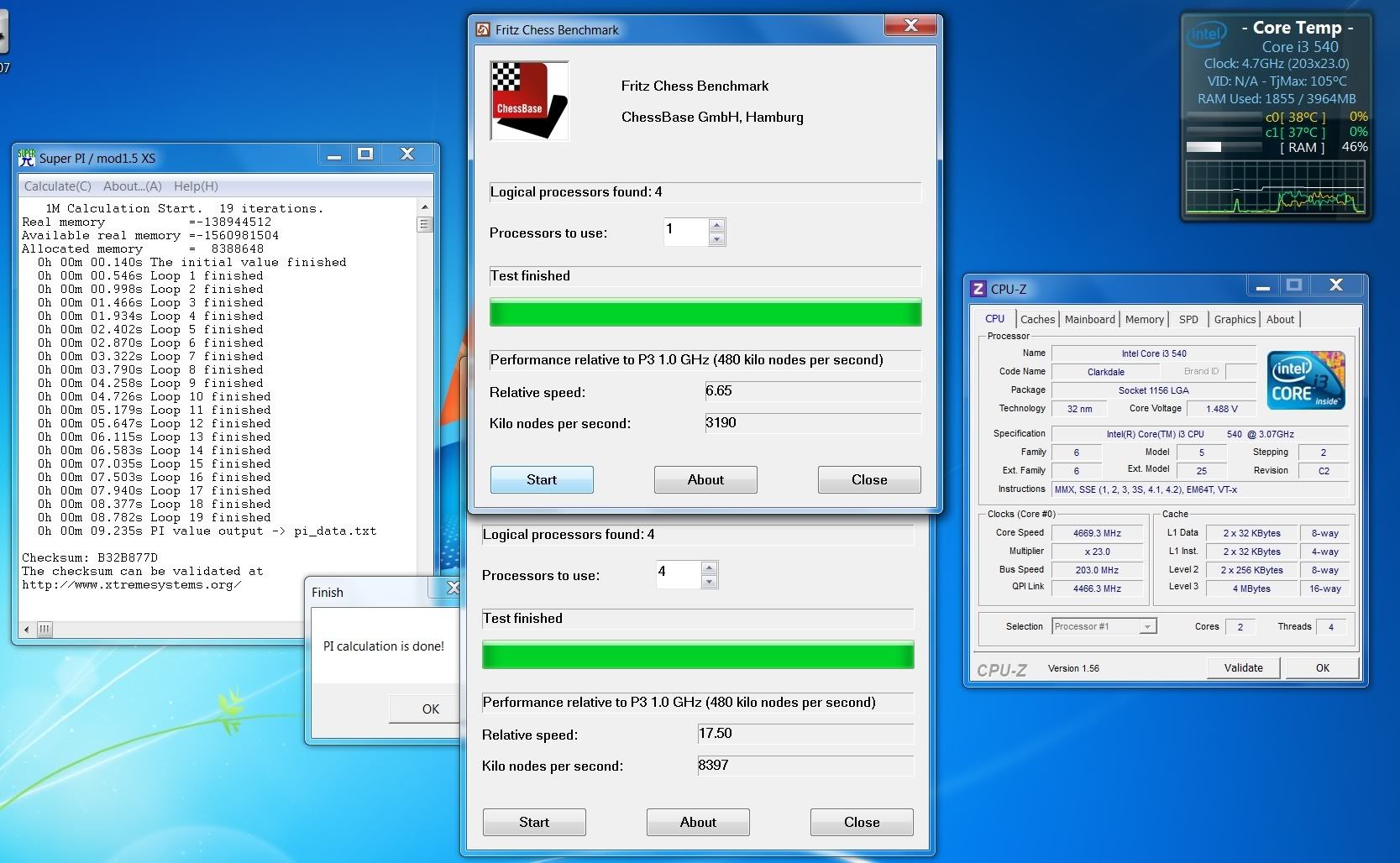Click the Super PI vertical scrollbar up arrow

click(424, 207)
